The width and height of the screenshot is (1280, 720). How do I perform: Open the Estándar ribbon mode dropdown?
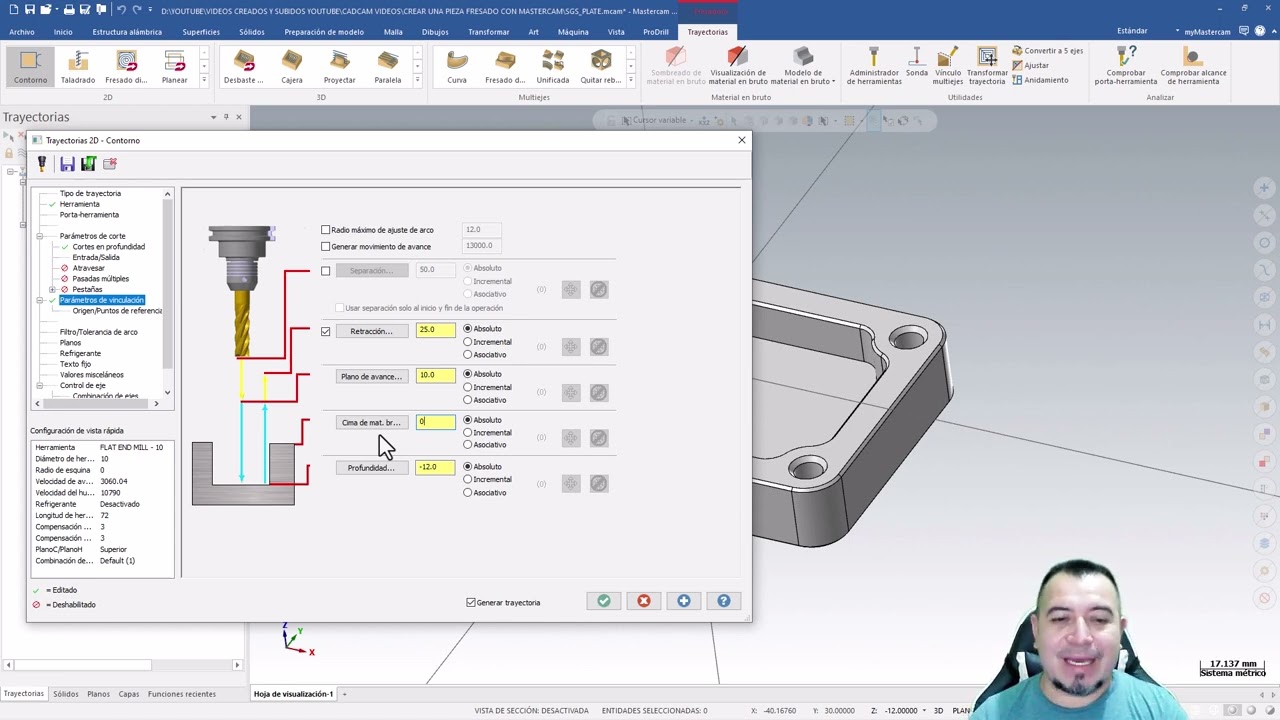pos(1179,31)
